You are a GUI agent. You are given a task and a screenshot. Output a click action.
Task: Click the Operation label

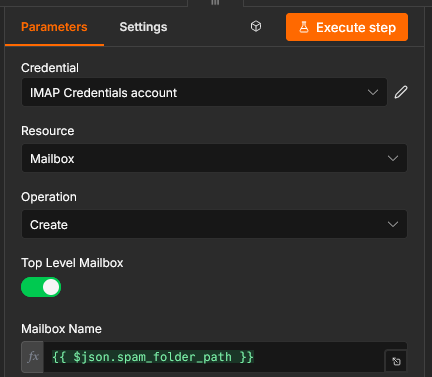click(49, 197)
